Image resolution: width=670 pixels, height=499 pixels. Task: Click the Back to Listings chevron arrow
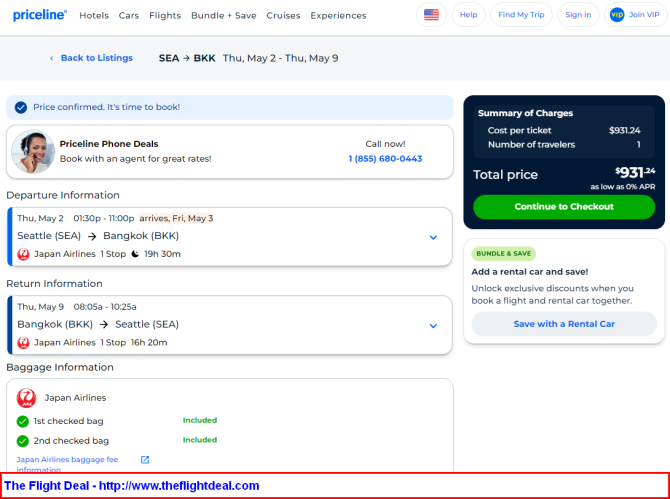[x=52, y=58]
